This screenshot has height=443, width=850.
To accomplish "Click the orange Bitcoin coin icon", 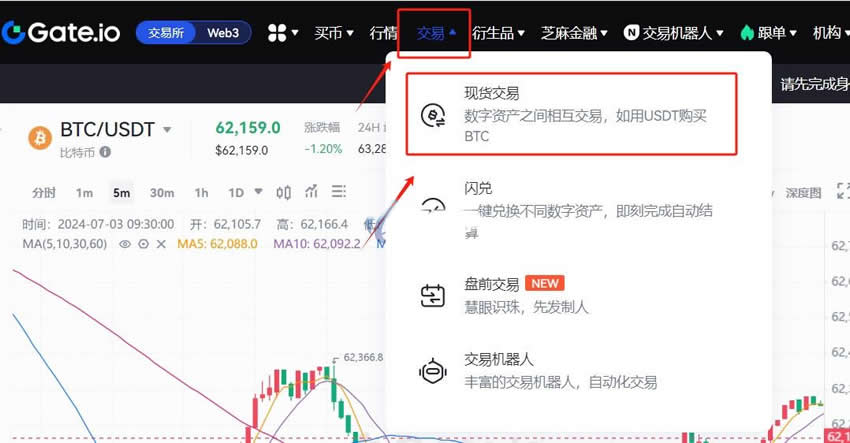I will coord(40,138).
